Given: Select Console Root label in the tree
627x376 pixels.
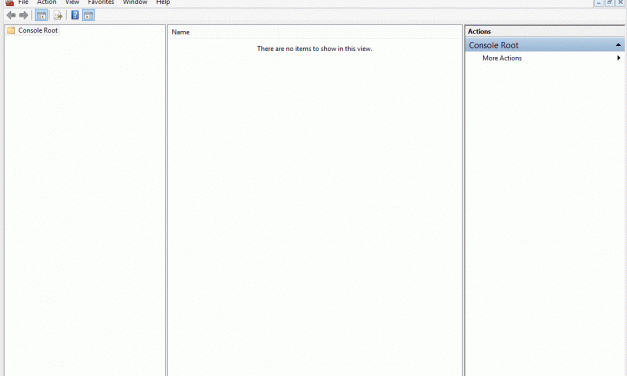Looking at the screenshot, I should tap(38, 30).
